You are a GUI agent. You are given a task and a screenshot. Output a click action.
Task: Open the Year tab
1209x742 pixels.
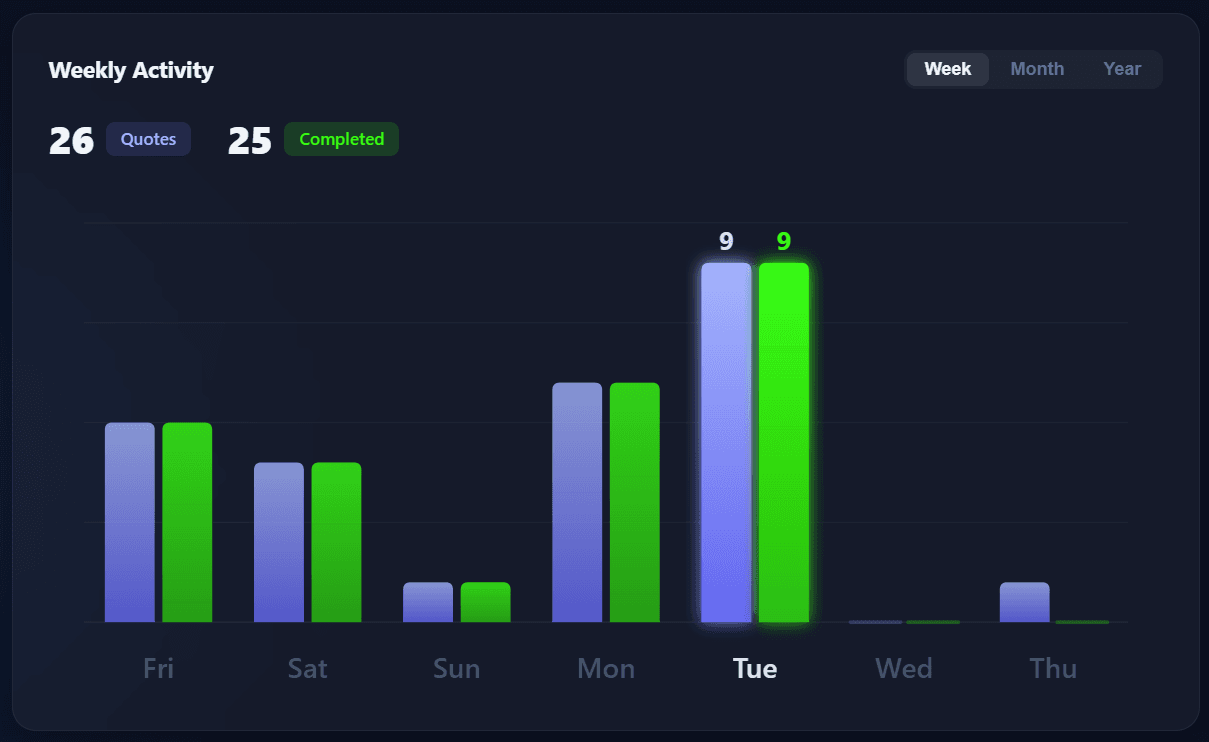1122,69
